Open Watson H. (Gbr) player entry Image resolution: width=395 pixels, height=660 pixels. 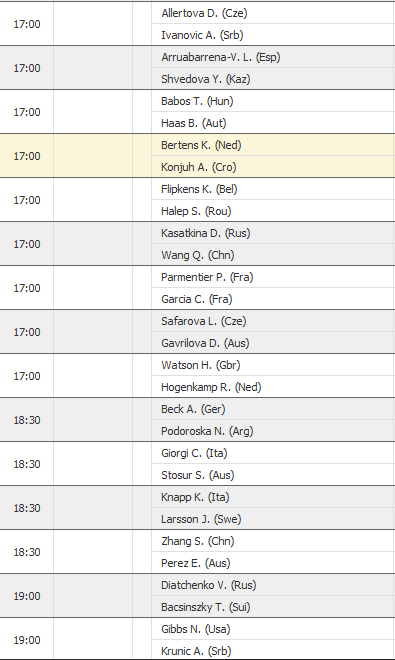point(201,365)
